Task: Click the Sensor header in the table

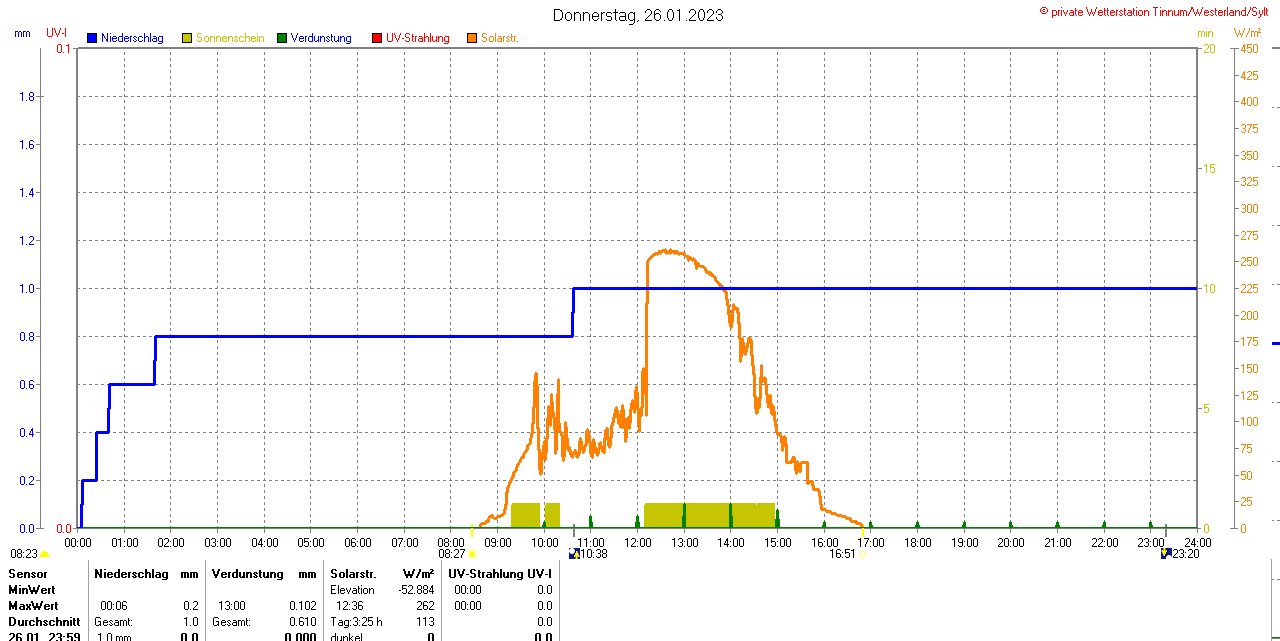Action: click(28, 574)
